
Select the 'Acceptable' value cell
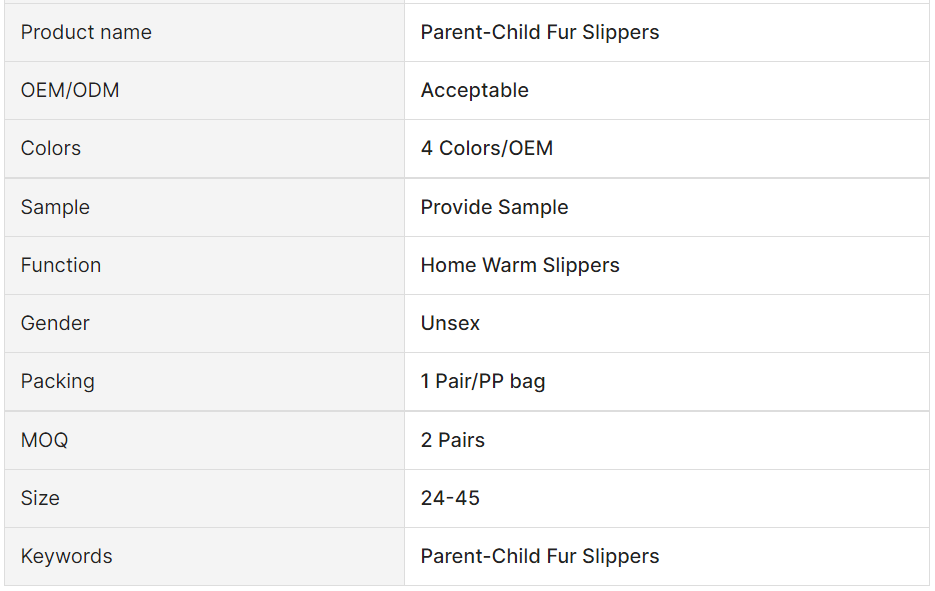pos(474,90)
